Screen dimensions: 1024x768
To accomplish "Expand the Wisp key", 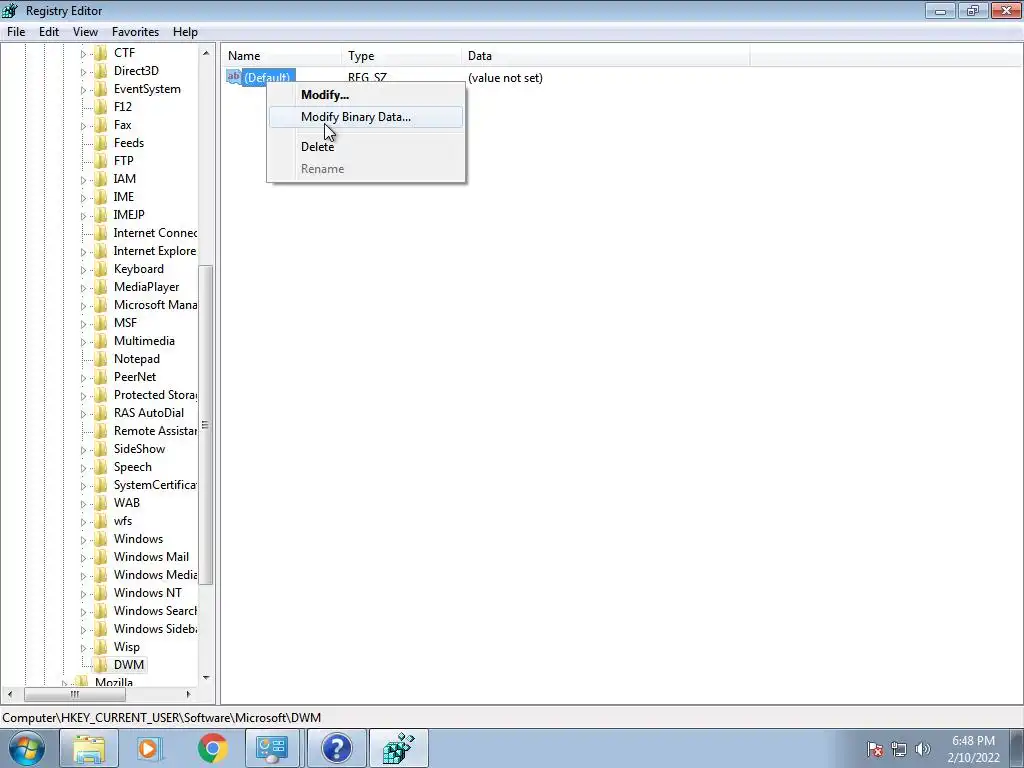I will [83, 648].
